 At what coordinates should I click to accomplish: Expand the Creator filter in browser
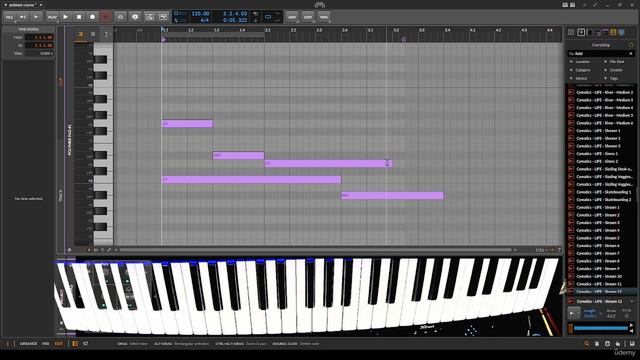[616, 70]
